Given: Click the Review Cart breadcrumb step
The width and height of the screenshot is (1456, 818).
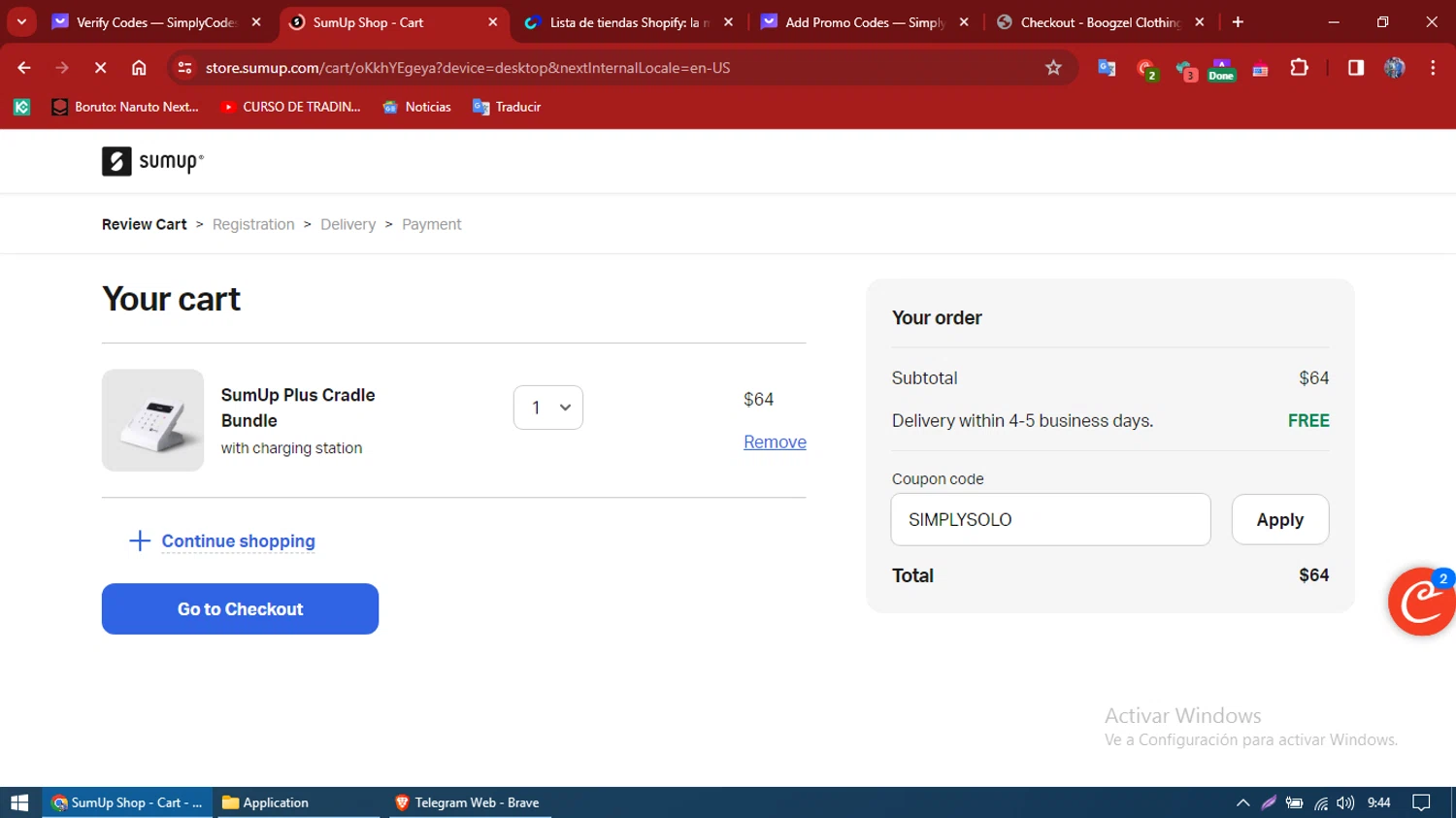Looking at the screenshot, I should [144, 224].
